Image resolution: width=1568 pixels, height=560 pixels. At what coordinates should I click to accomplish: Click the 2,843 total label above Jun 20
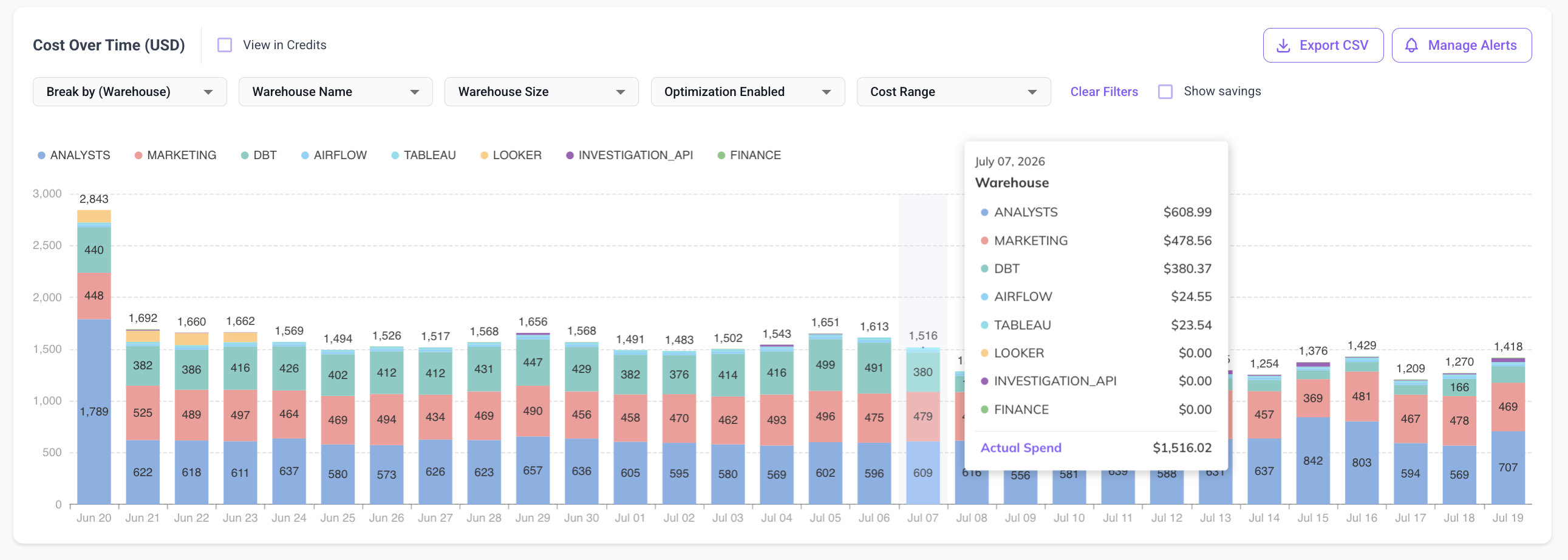click(x=94, y=200)
